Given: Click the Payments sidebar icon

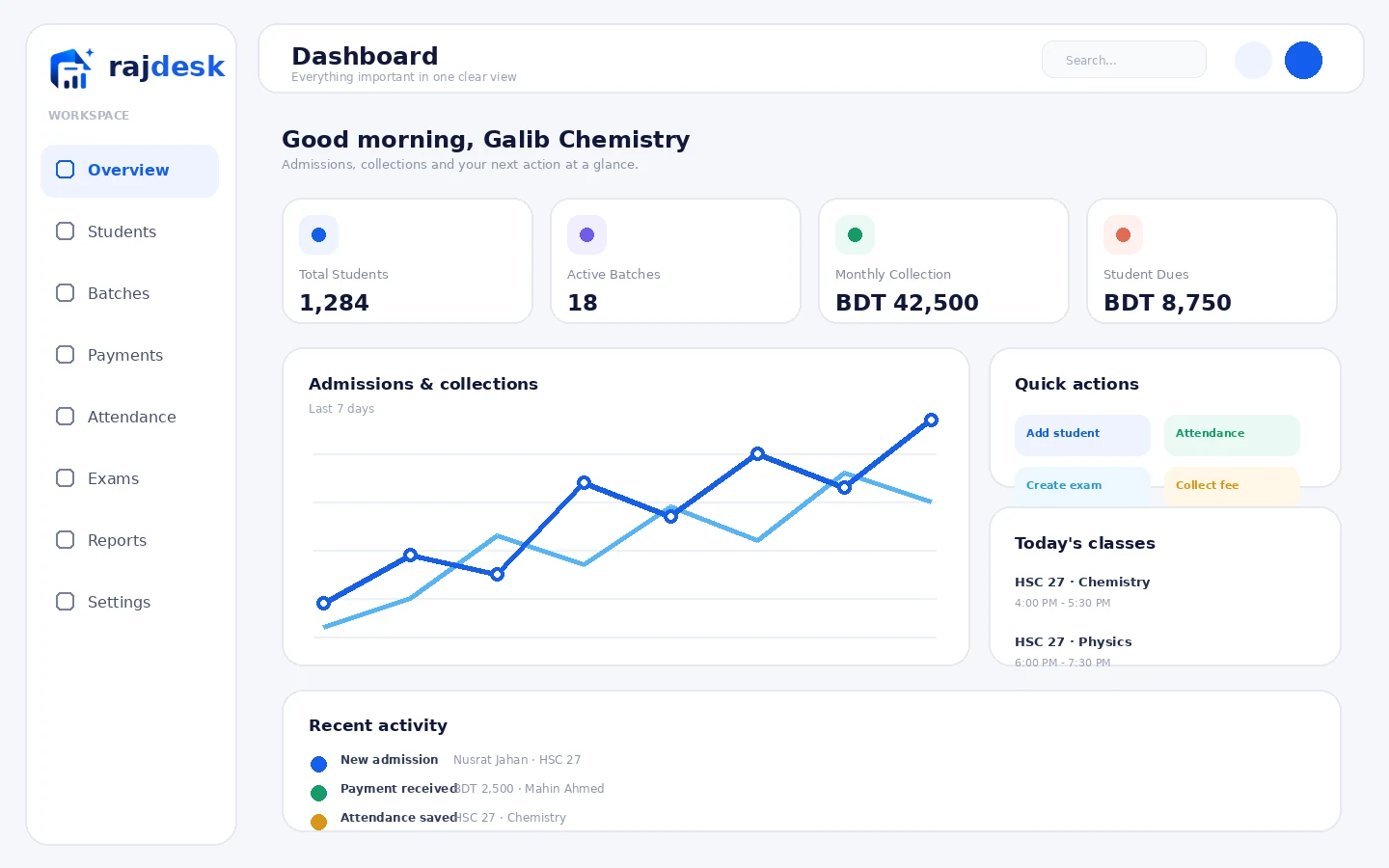Looking at the screenshot, I should click(65, 355).
